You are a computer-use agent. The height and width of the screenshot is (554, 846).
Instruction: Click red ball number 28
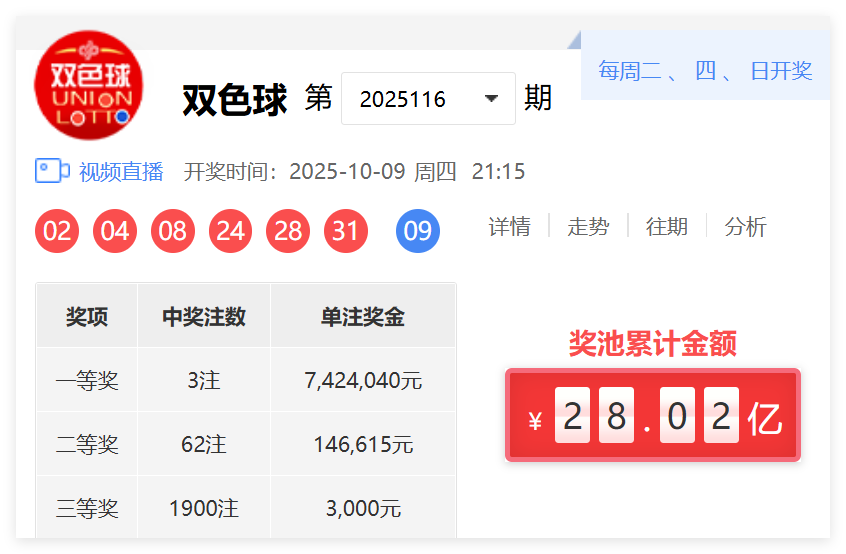(288, 231)
